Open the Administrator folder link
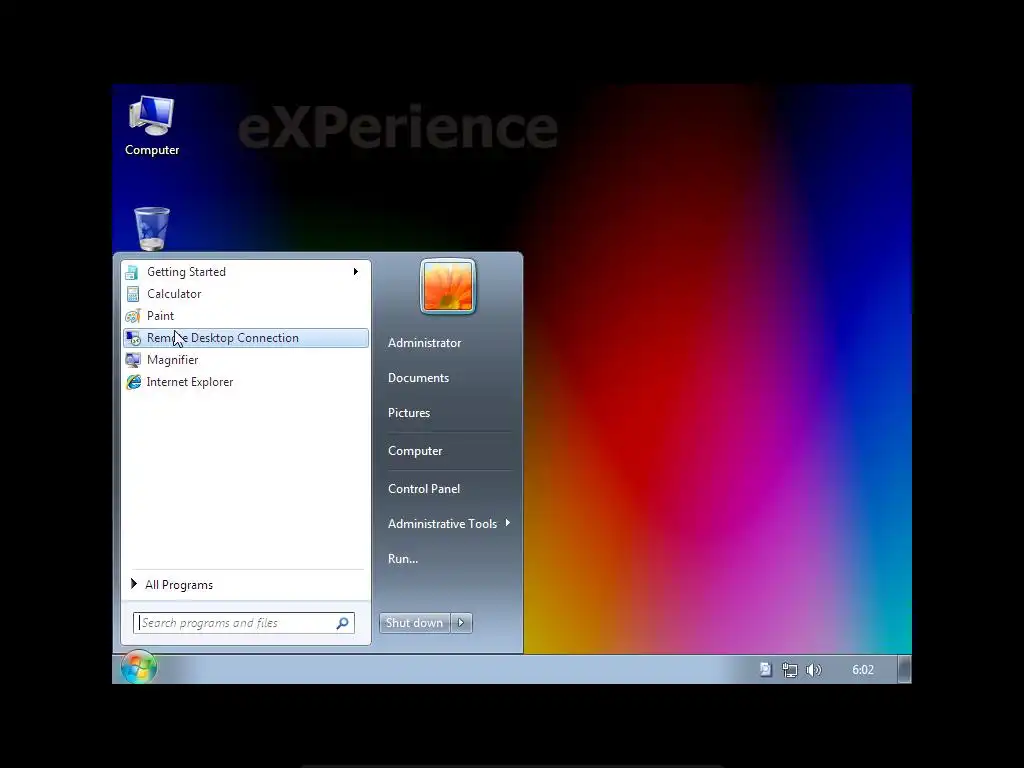This screenshot has height=768, width=1024. 424,343
